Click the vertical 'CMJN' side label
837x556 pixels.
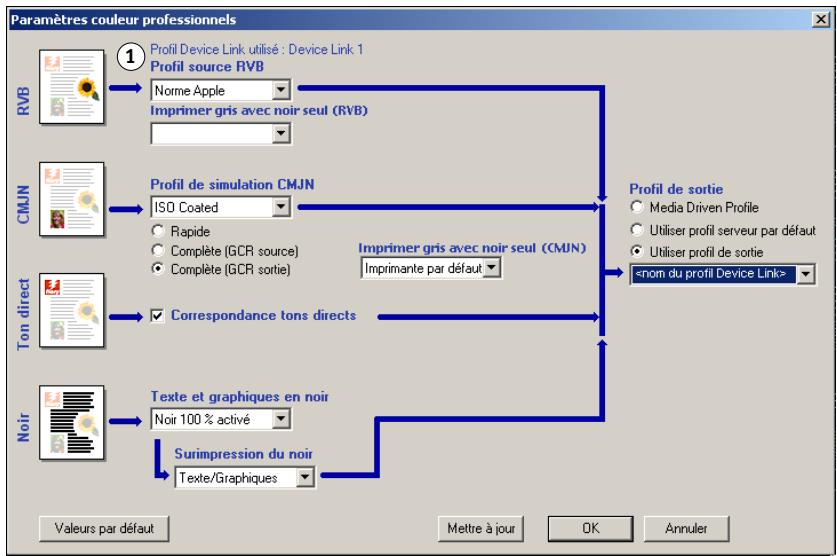23,204
